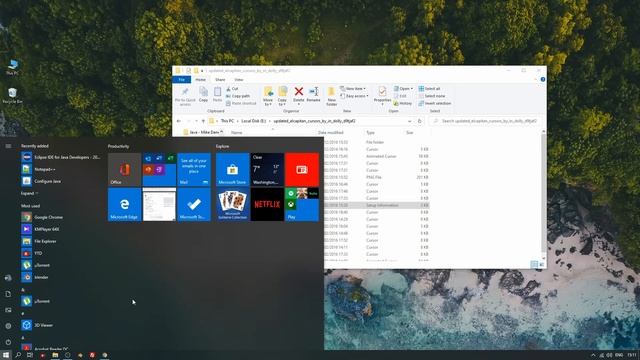Click Invert selection in ribbon

coord(435,103)
